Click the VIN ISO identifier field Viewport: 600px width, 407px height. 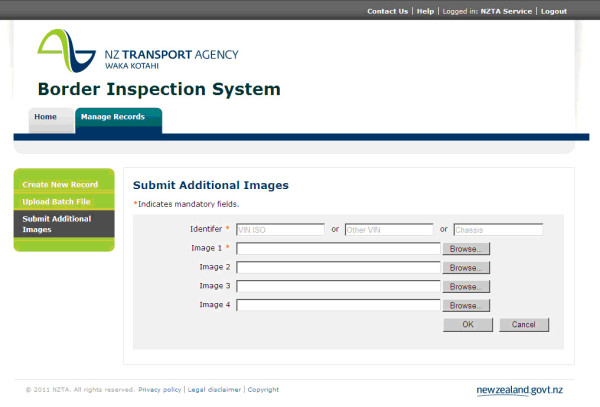279,229
